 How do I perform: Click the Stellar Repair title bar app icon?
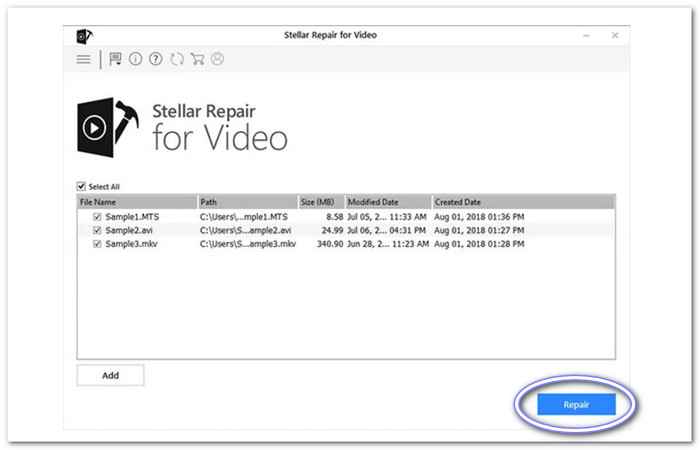[84, 36]
